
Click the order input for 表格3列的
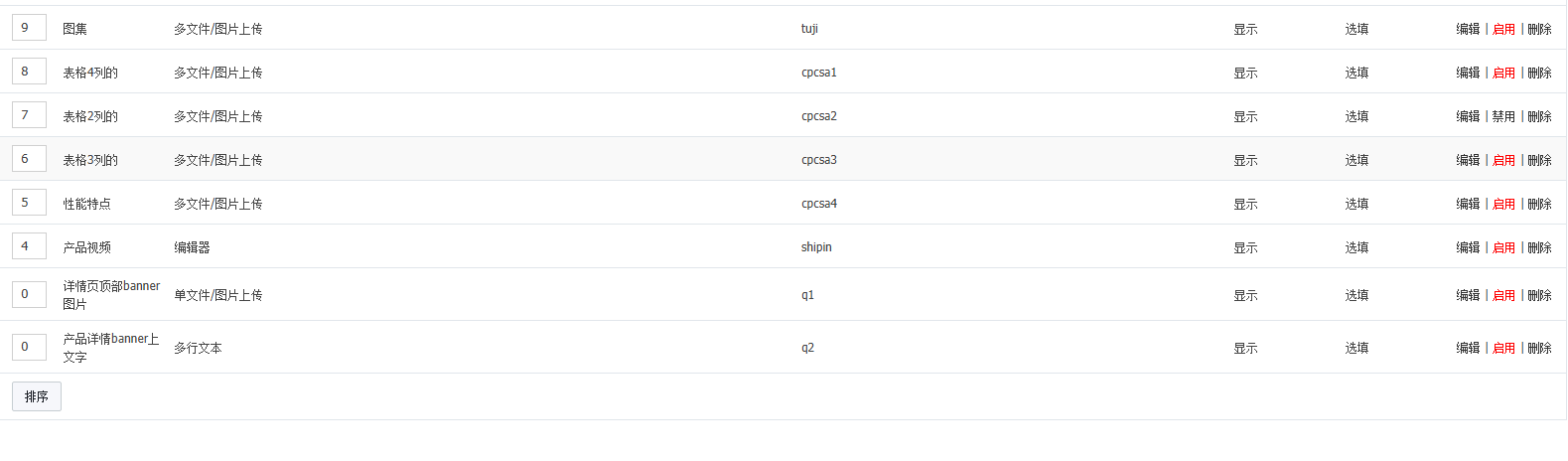[x=29, y=159]
